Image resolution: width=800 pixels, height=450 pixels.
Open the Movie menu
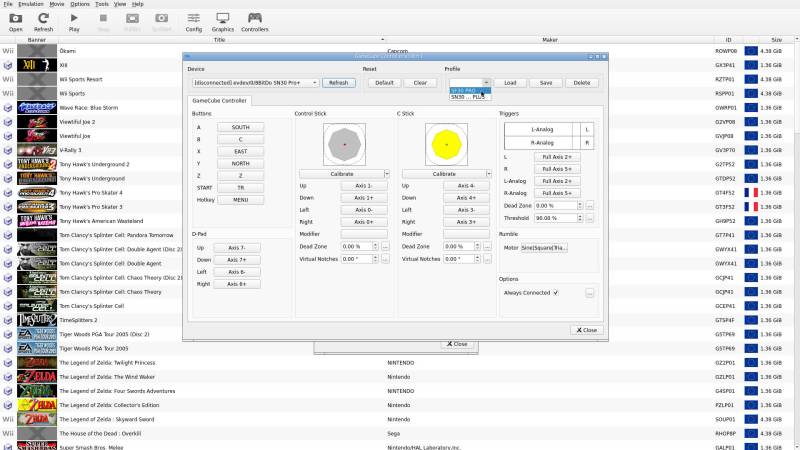tap(57, 4)
